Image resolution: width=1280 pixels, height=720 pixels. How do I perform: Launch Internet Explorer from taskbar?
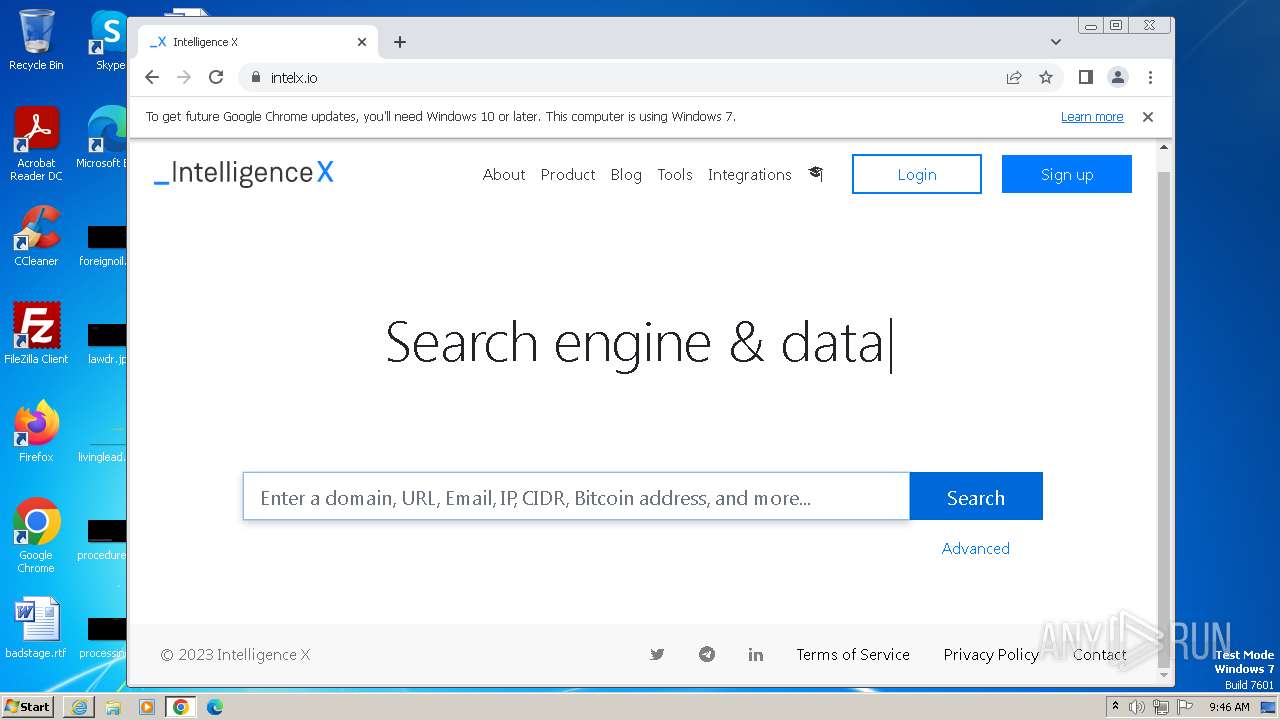pyautogui.click(x=79, y=707)
